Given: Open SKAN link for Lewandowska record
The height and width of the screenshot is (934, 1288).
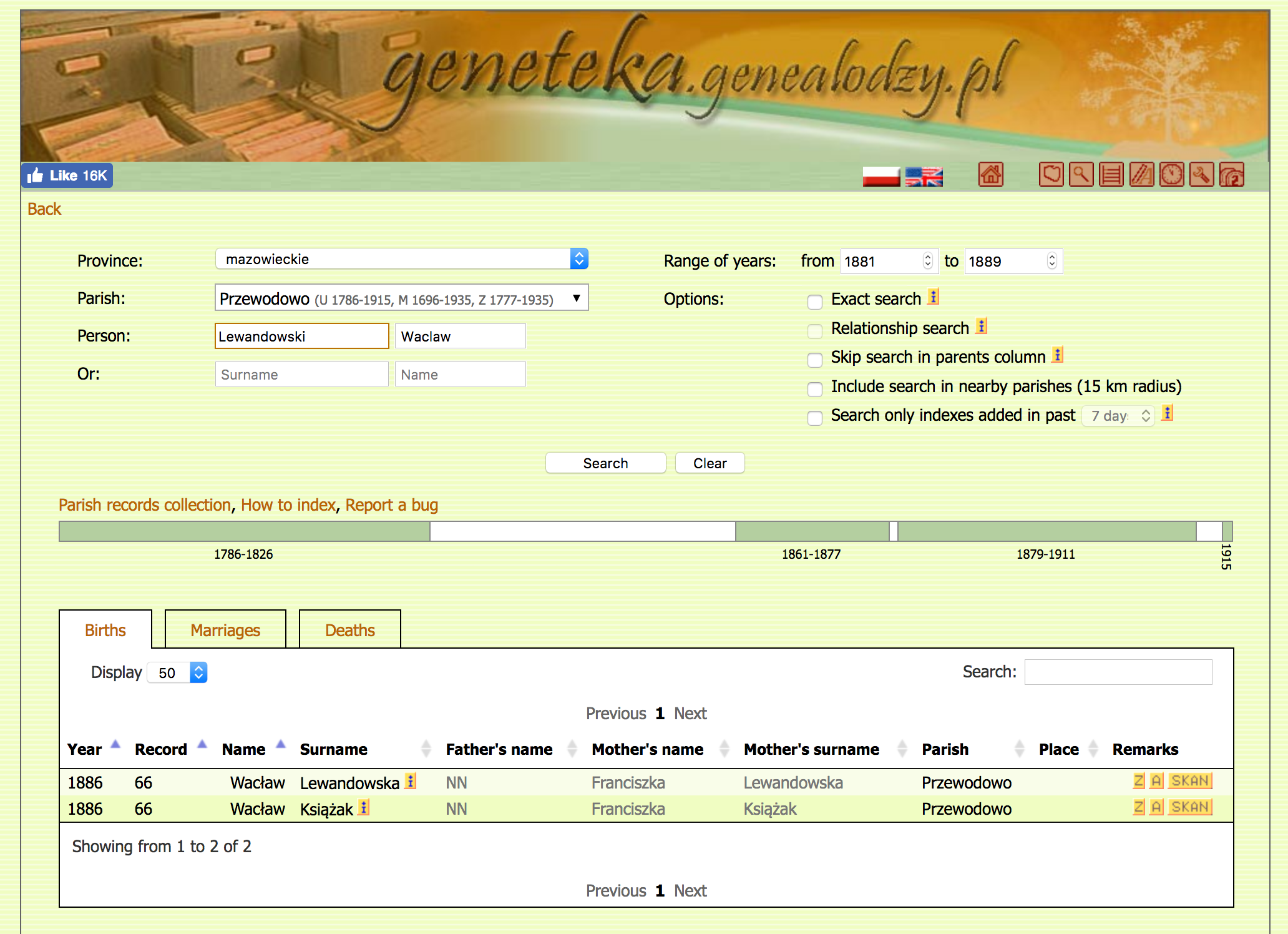Looking at the screenshot, I should pos(1190,781).
